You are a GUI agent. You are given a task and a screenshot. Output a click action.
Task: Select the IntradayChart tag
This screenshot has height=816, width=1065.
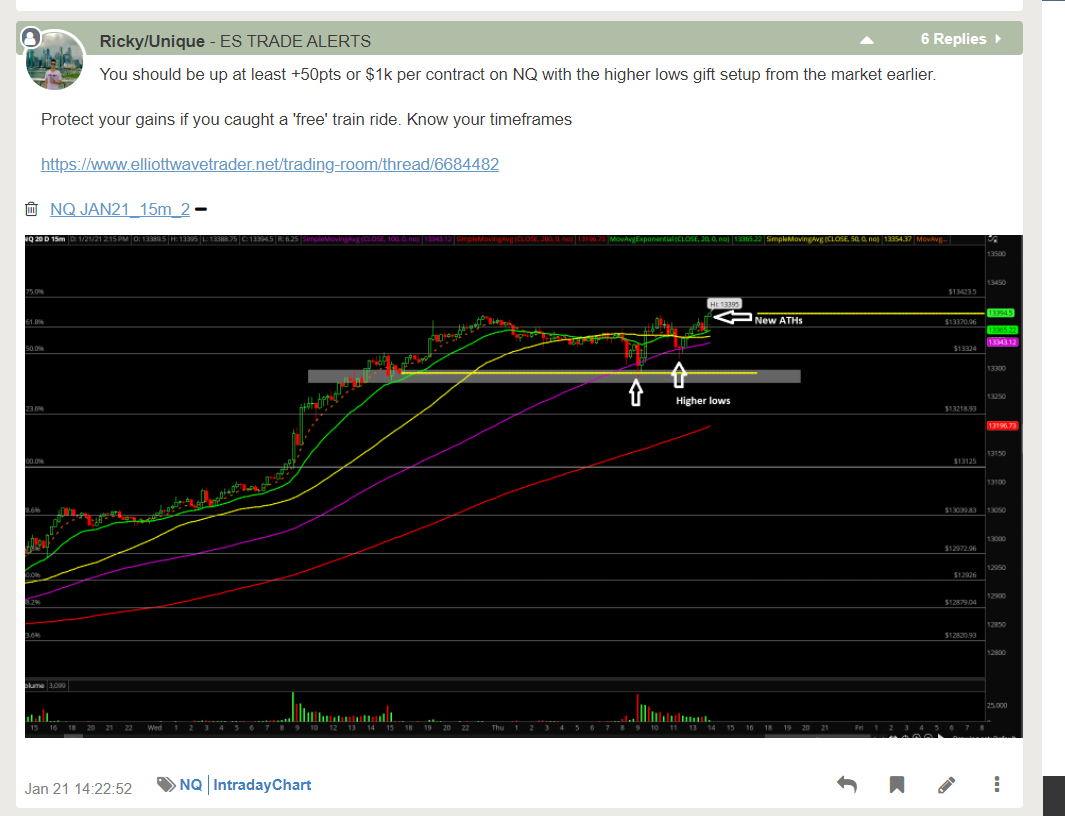tap(262, 785)
